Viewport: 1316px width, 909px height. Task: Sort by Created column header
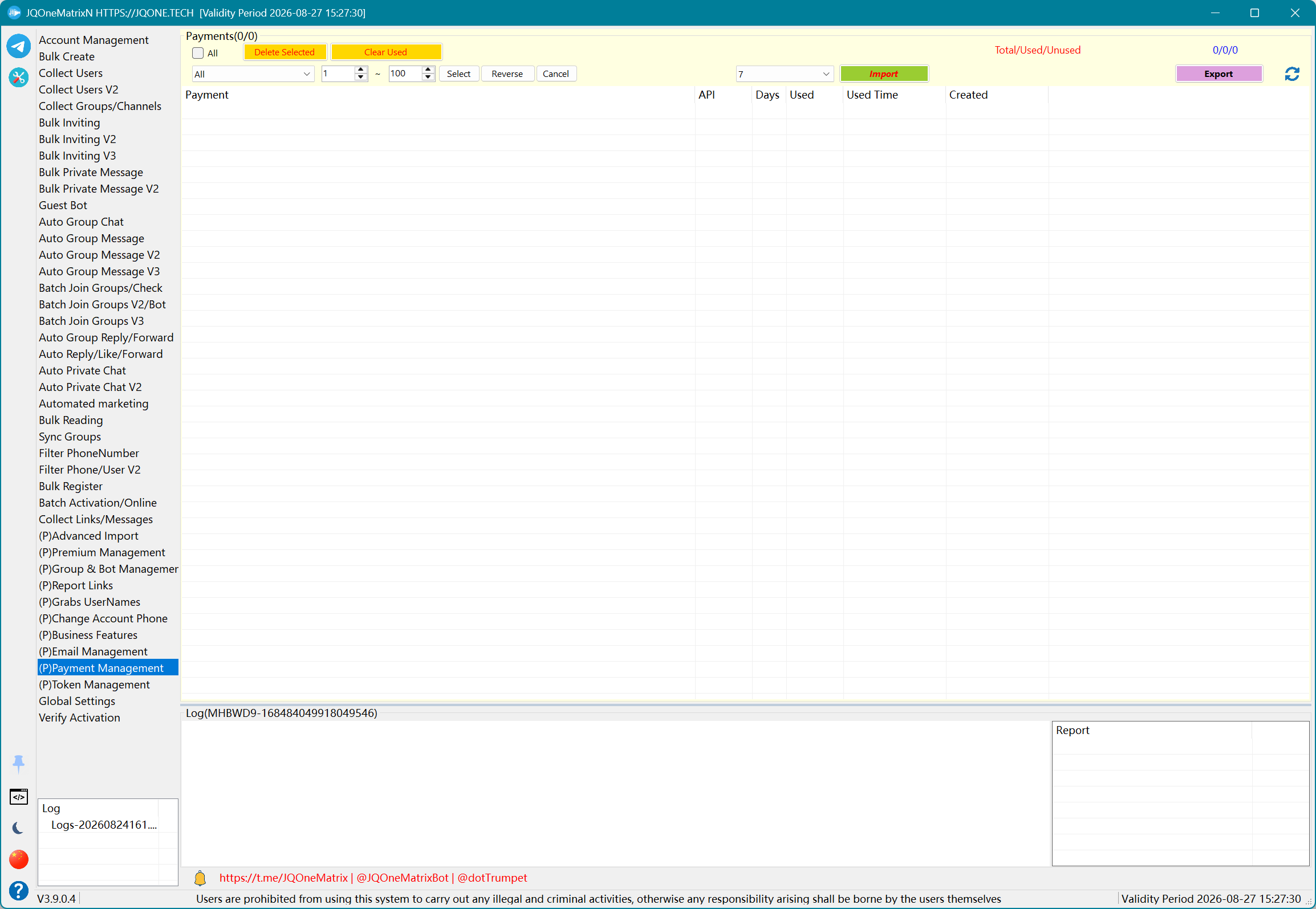coord(997,95)
